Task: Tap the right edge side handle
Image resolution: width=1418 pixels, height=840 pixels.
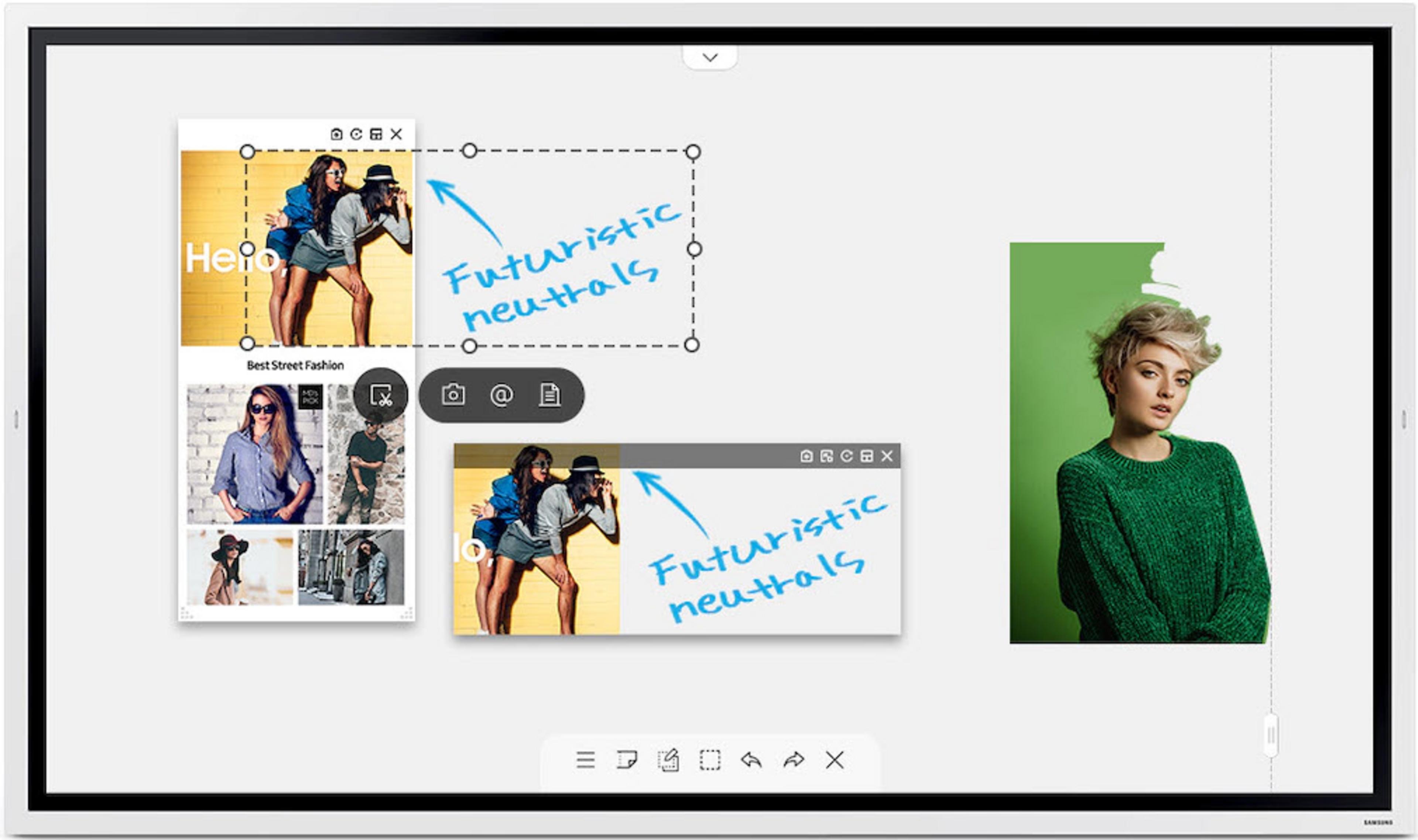Action: pyautogui.click(x=1404, y=419)
